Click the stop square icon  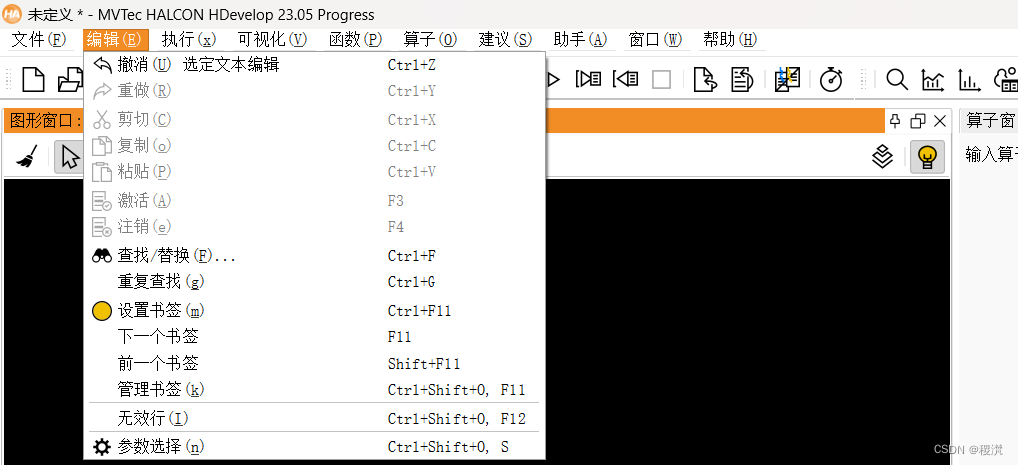click(x=662, y=80)
